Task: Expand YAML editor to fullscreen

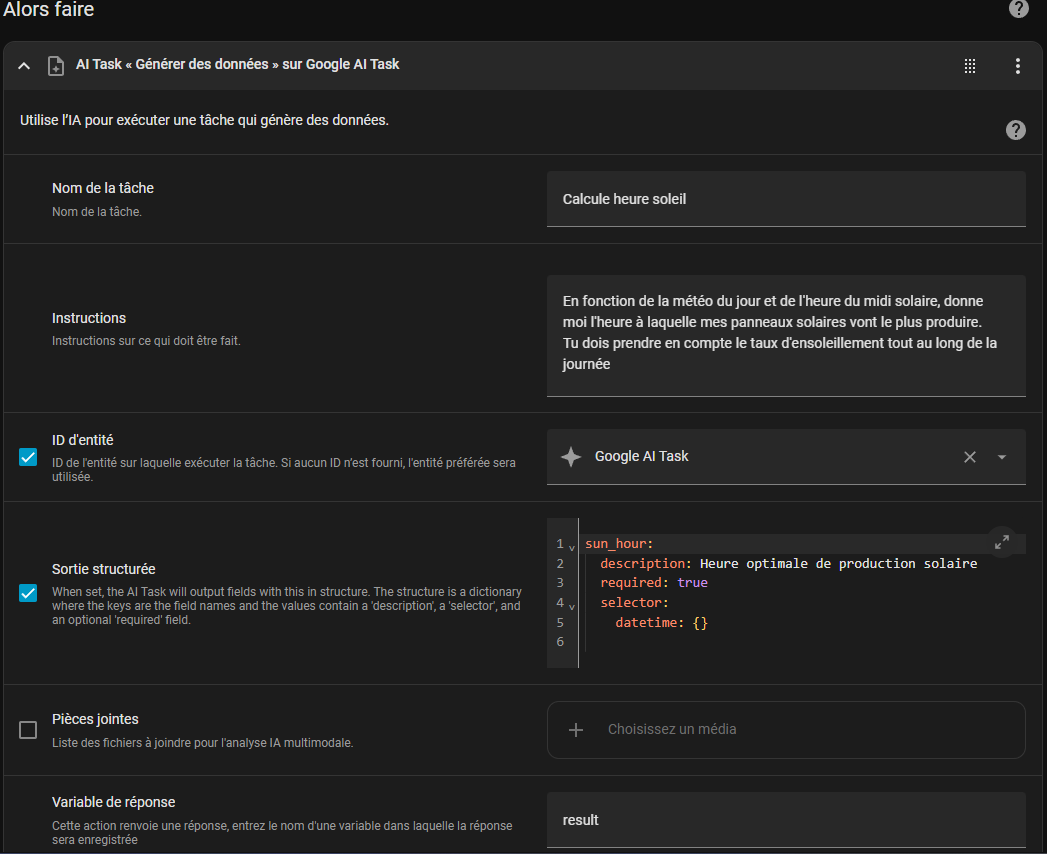Action: [1002, 542]
